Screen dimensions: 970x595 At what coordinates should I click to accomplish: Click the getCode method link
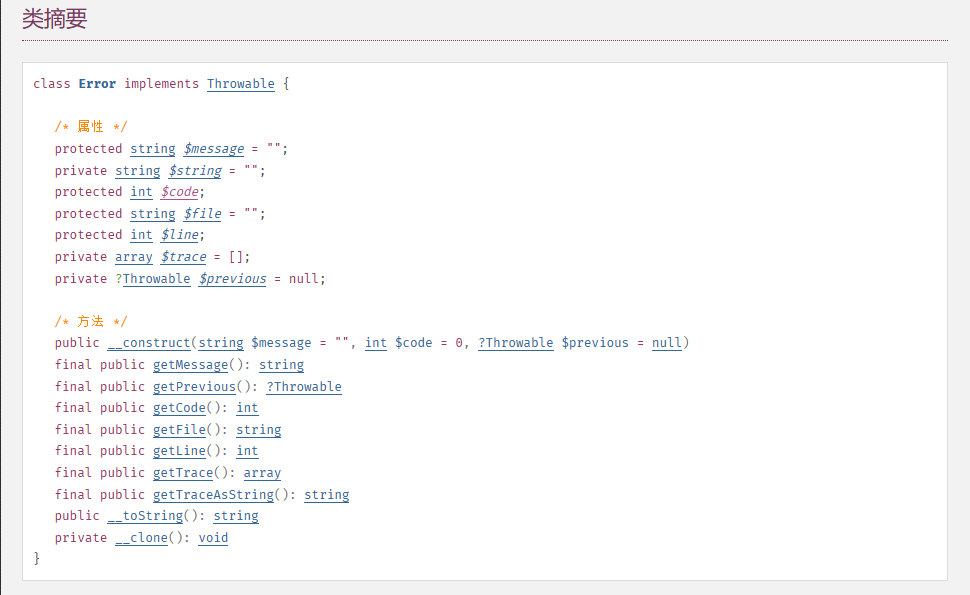coord(179,408)
